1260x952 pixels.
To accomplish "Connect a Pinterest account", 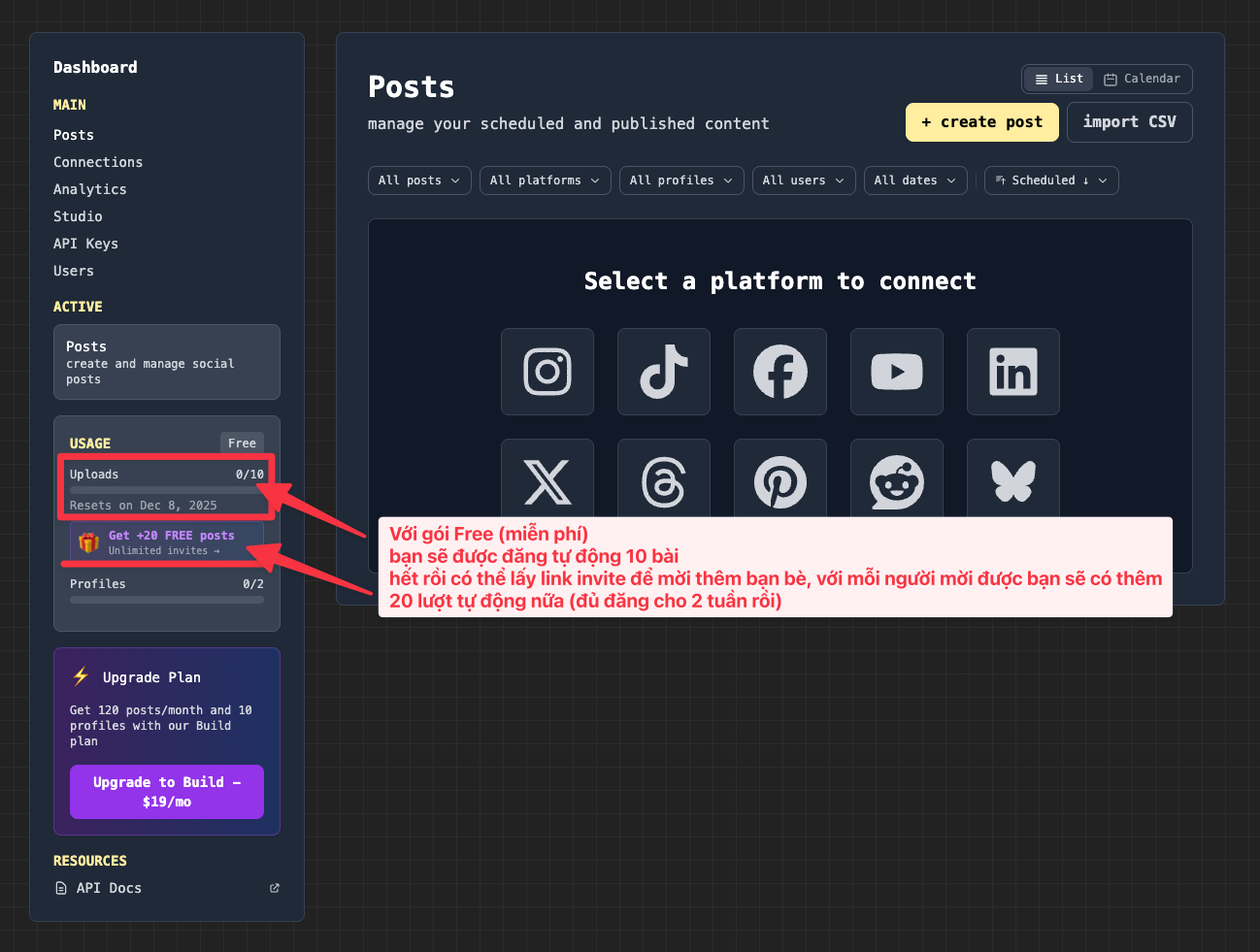I will pyautogui.click(x=779, y=479).
